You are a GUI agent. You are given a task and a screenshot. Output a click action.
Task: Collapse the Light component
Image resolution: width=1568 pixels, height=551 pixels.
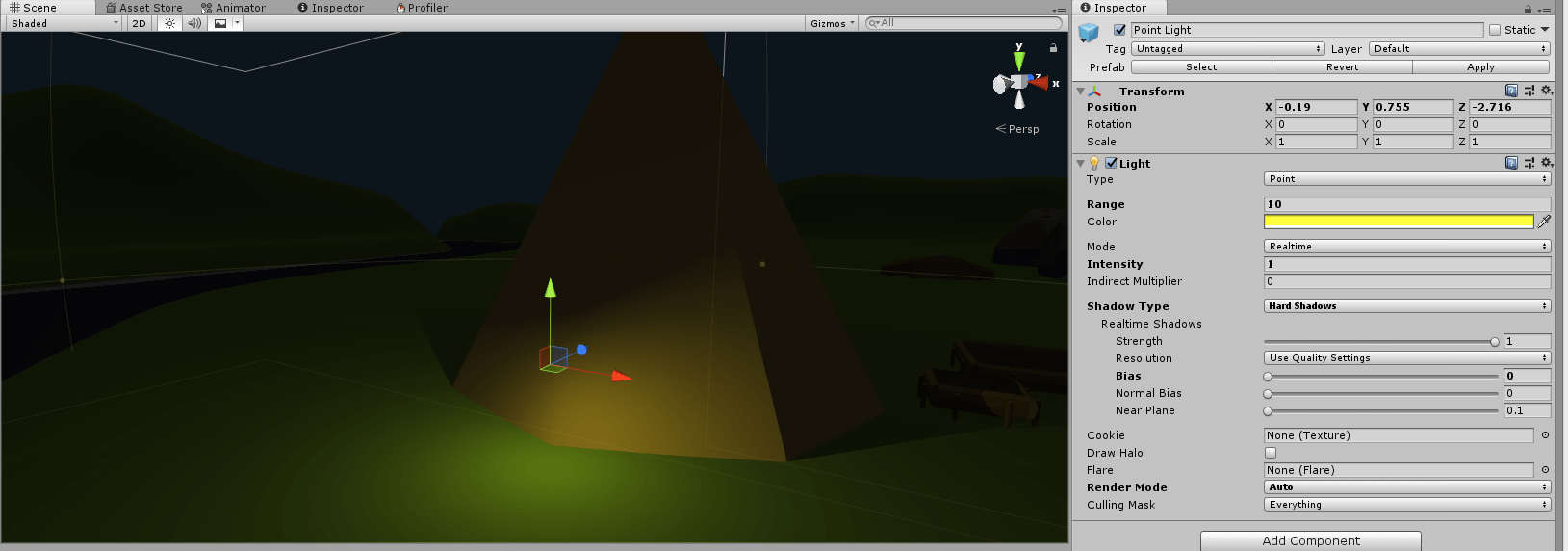[1081, 164]
